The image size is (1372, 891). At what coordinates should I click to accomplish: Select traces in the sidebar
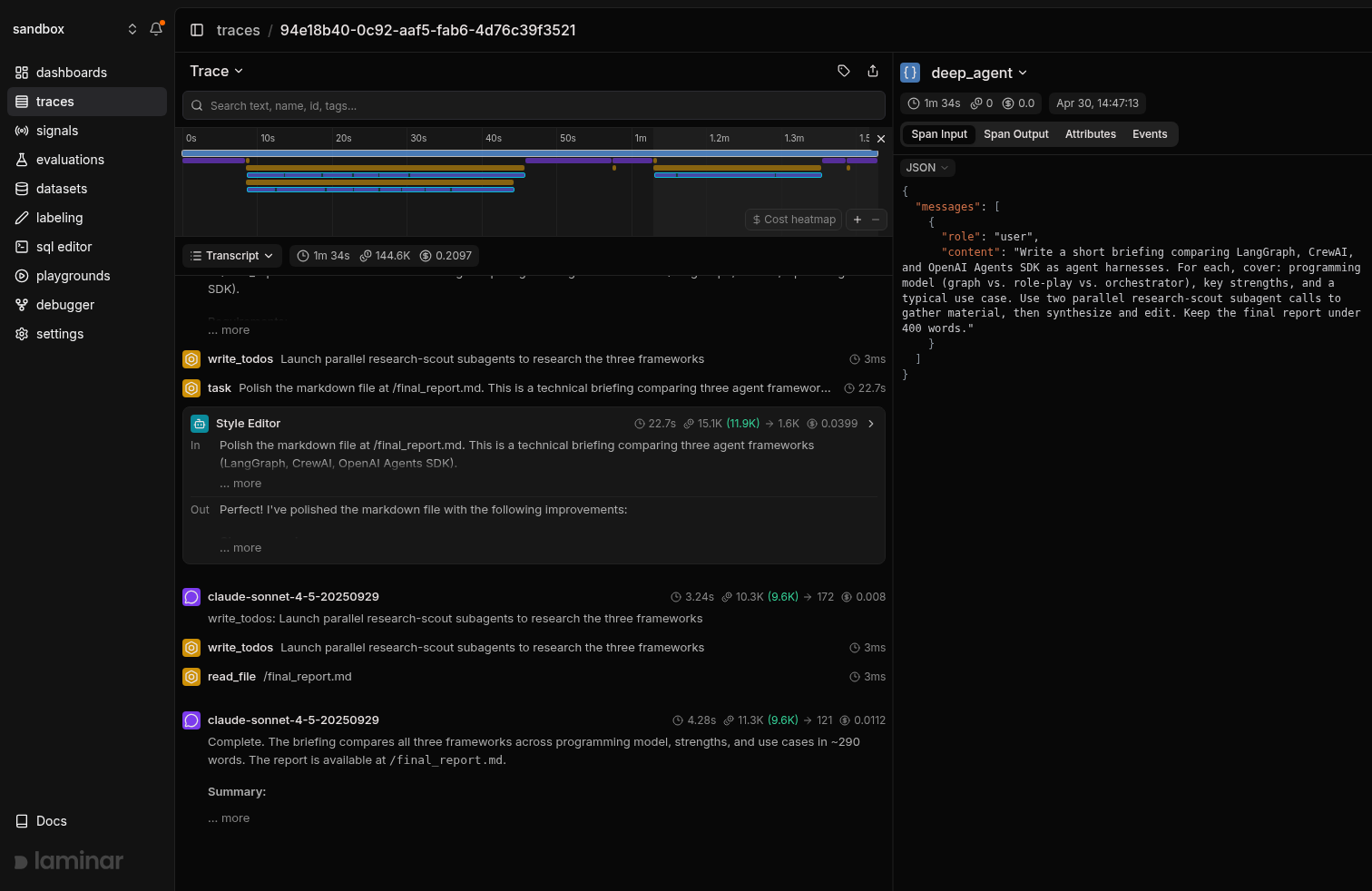(x=87, y=102)
